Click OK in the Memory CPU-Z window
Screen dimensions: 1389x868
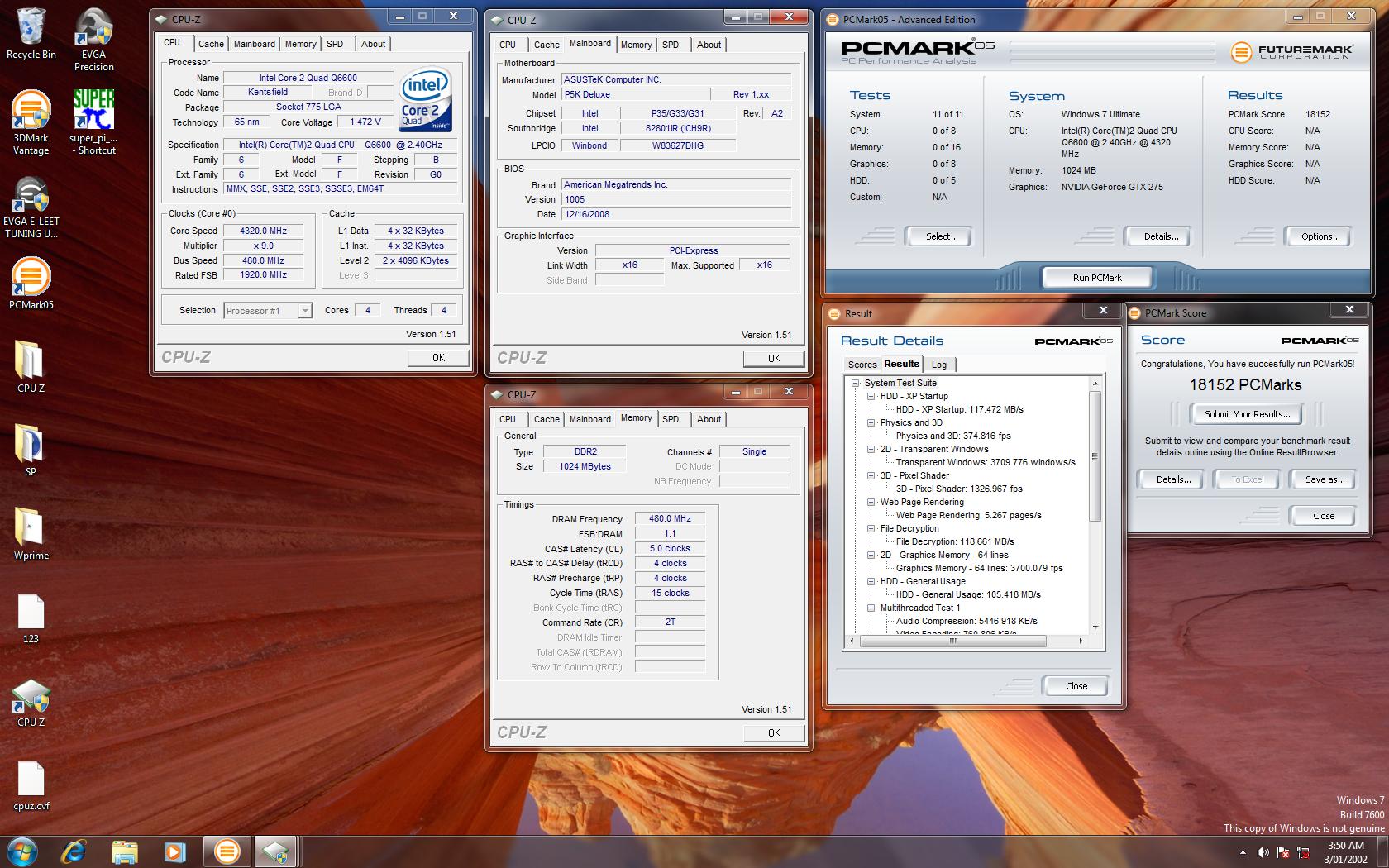pos(774,732)
